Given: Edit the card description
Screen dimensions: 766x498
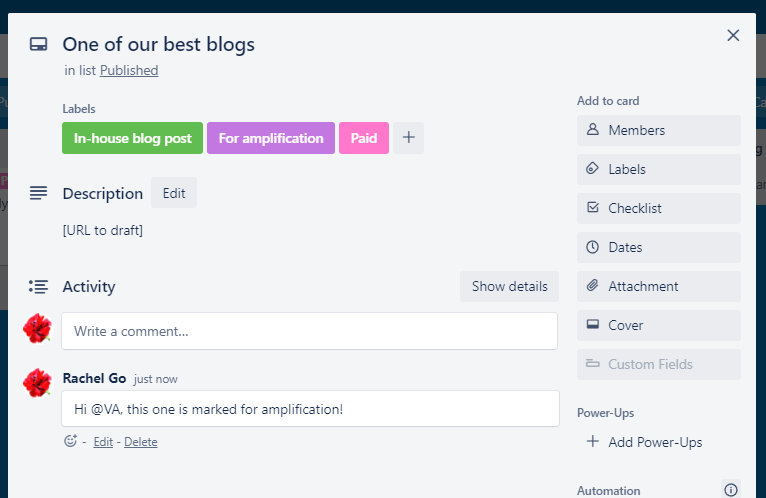Looking at the screenshot, I should [x=174, y=193].
